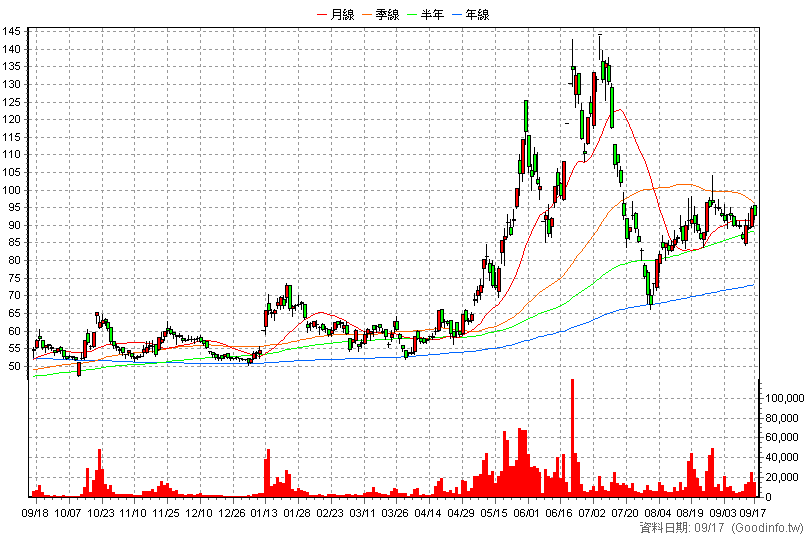Click the 145 price axis label
The height and width of the screenshot is (540, 808).
pos(11,31)
